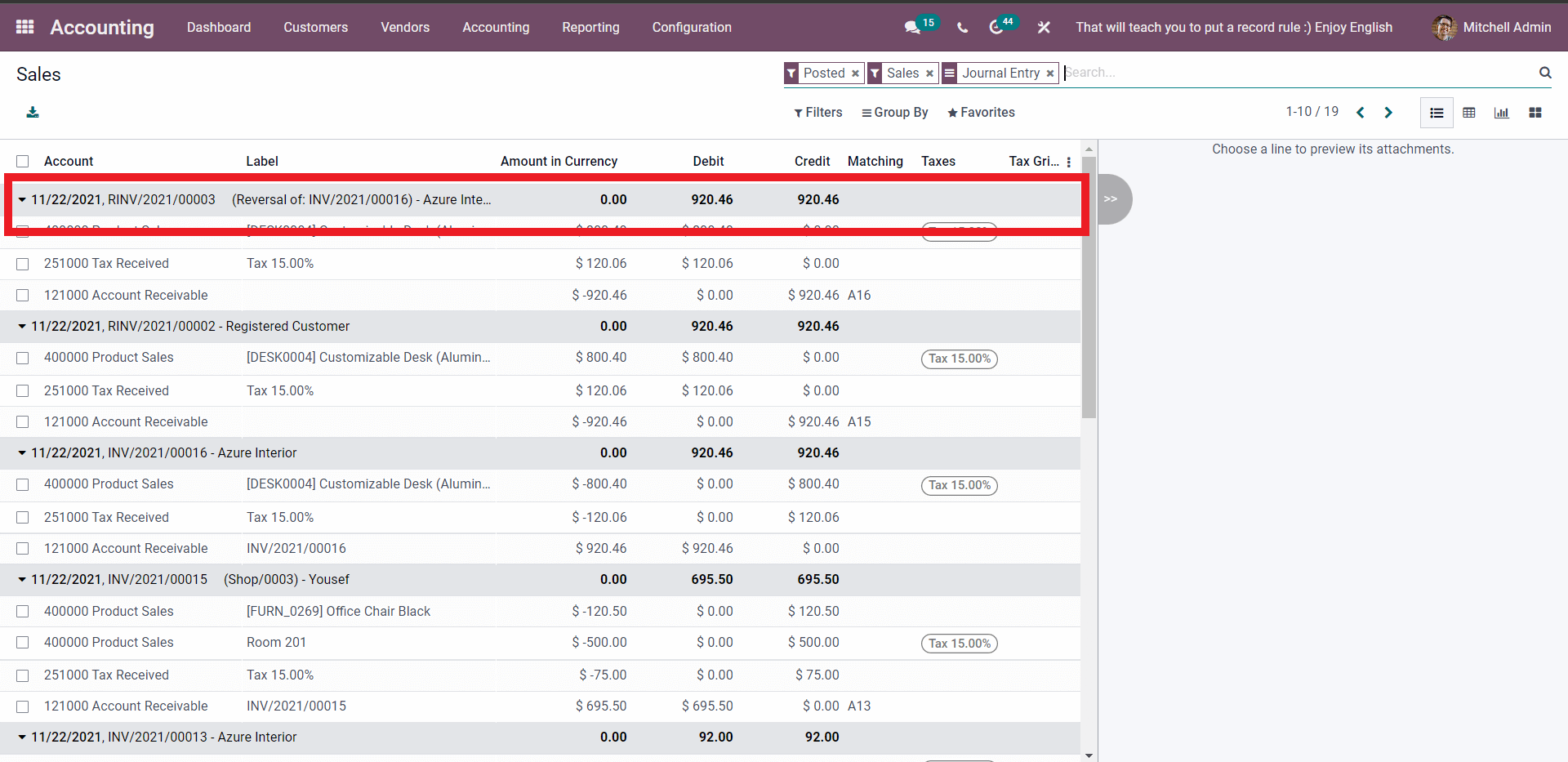Sort by the Credit column header
The image size is (1568, 762).
point(812,162)
